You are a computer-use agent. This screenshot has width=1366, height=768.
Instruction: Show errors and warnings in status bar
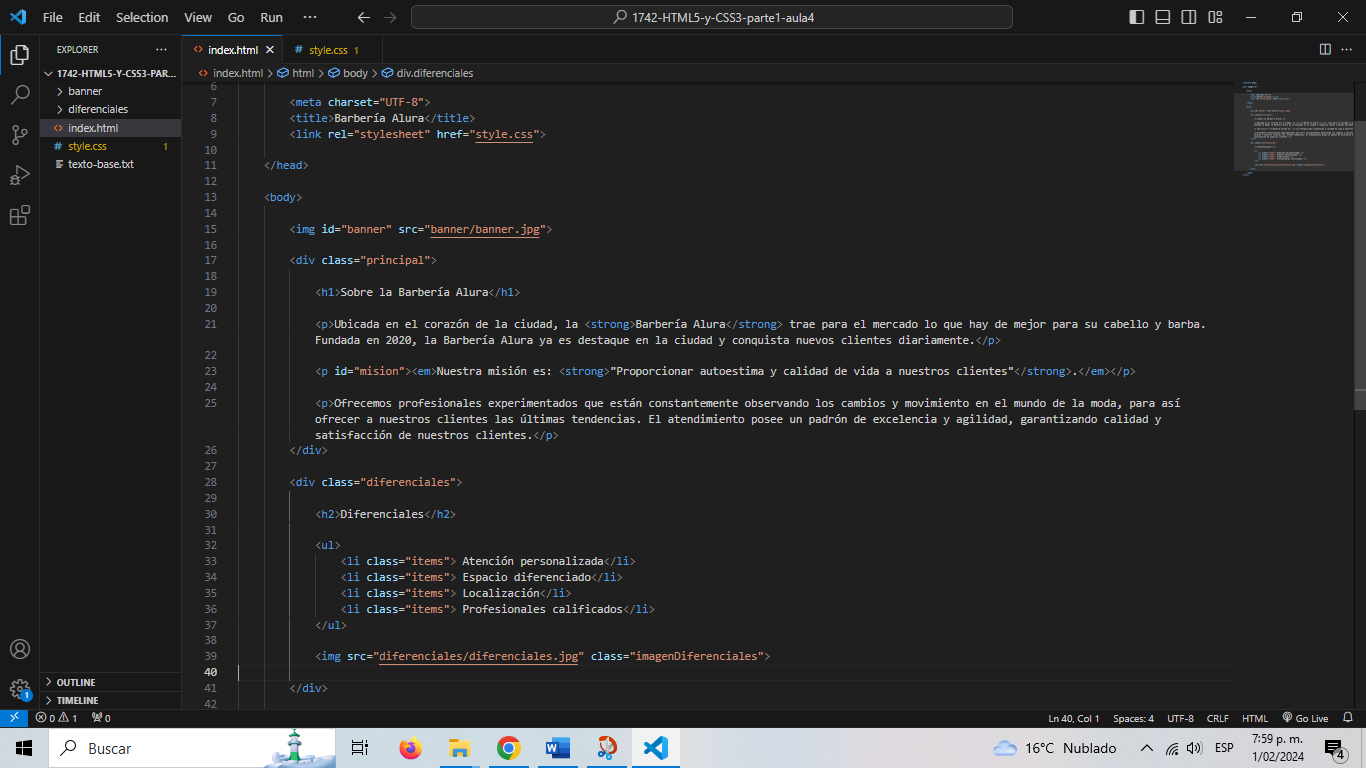(56, 718)
